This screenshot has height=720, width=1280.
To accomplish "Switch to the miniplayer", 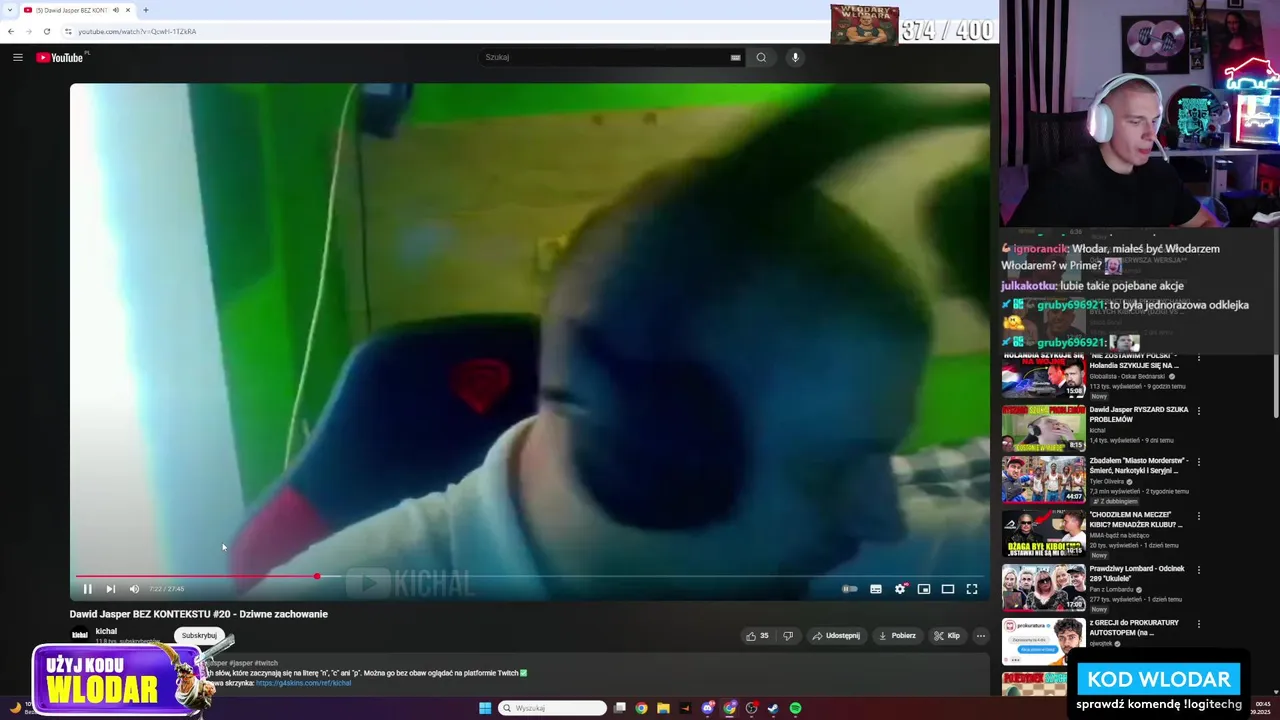I will (924, 589).
